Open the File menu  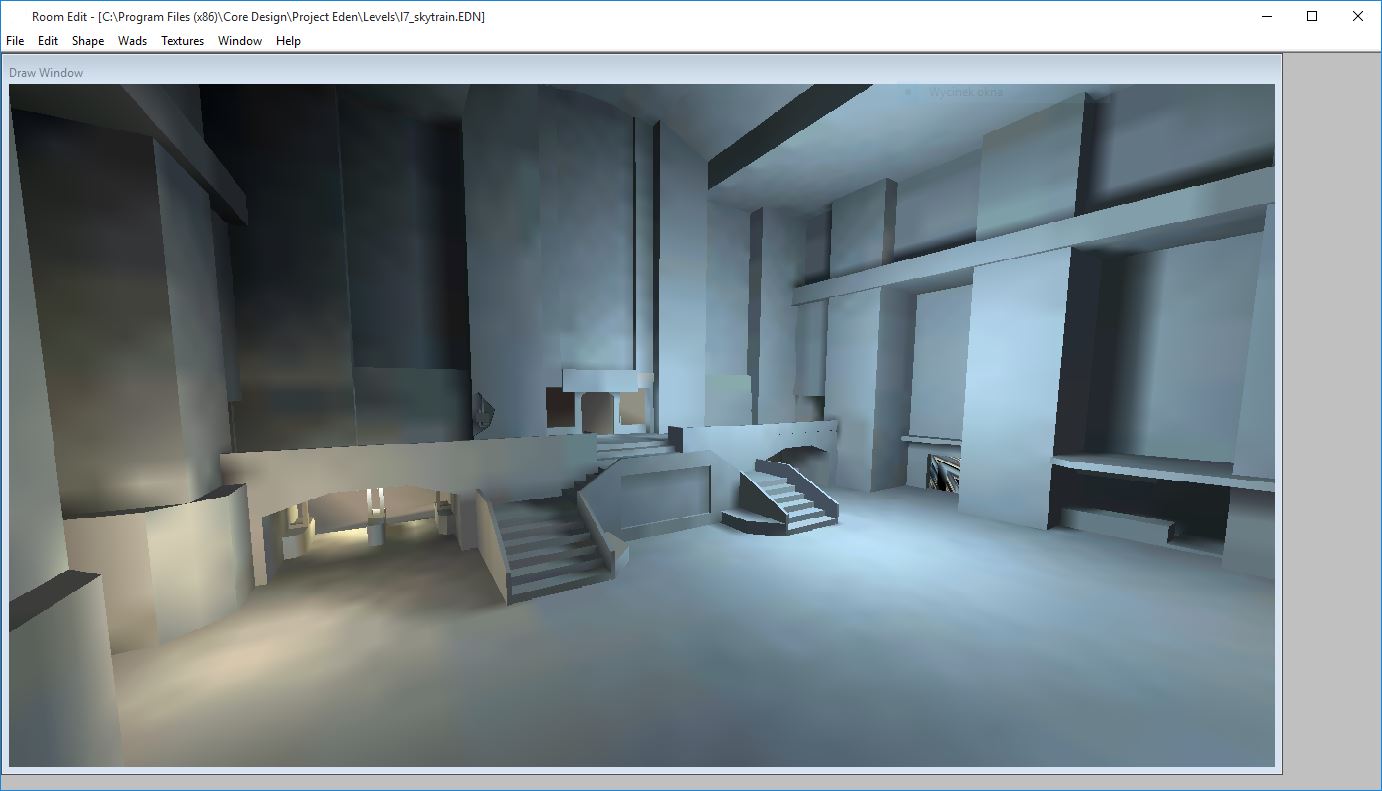[x=15, y=41]
